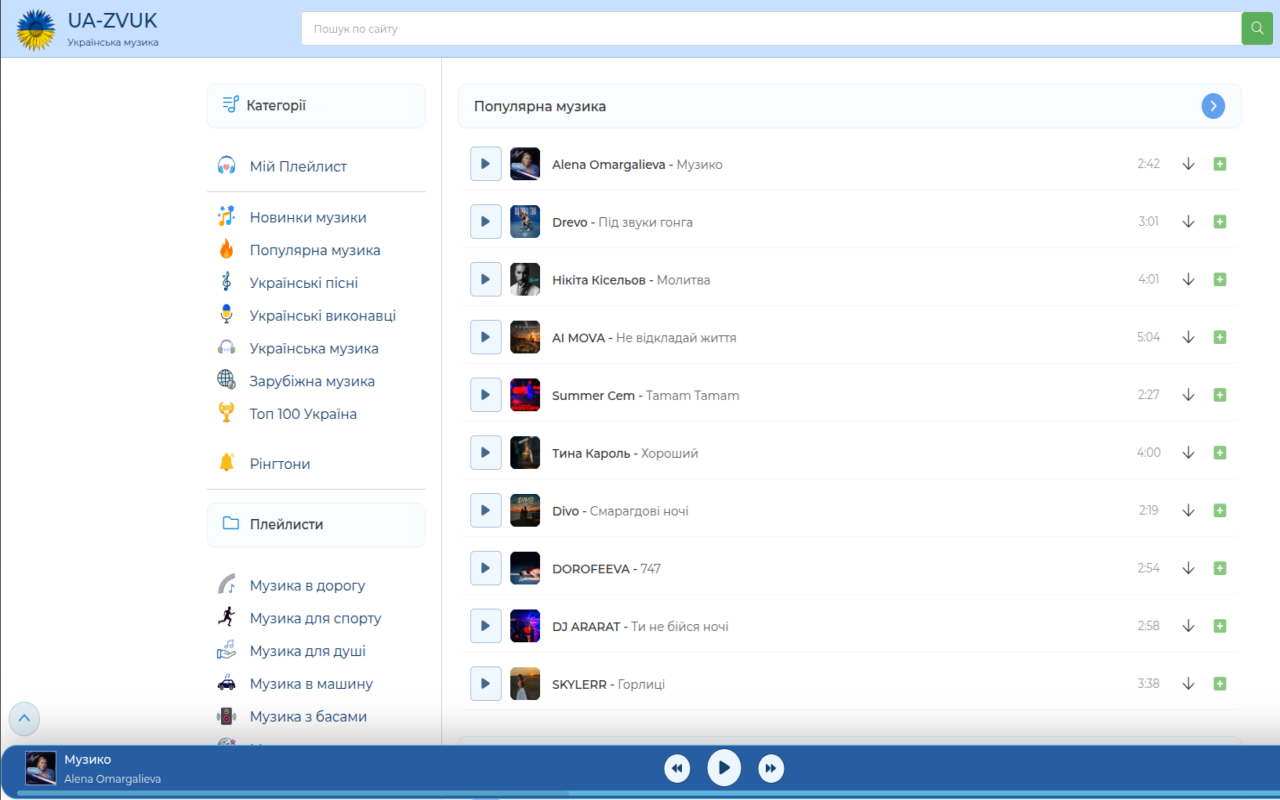Image resolution: width=1280 pixels, height=800 pixels.
Task: Expand Популярна музика with the blue chevron
Action: tap(1213, 106)
